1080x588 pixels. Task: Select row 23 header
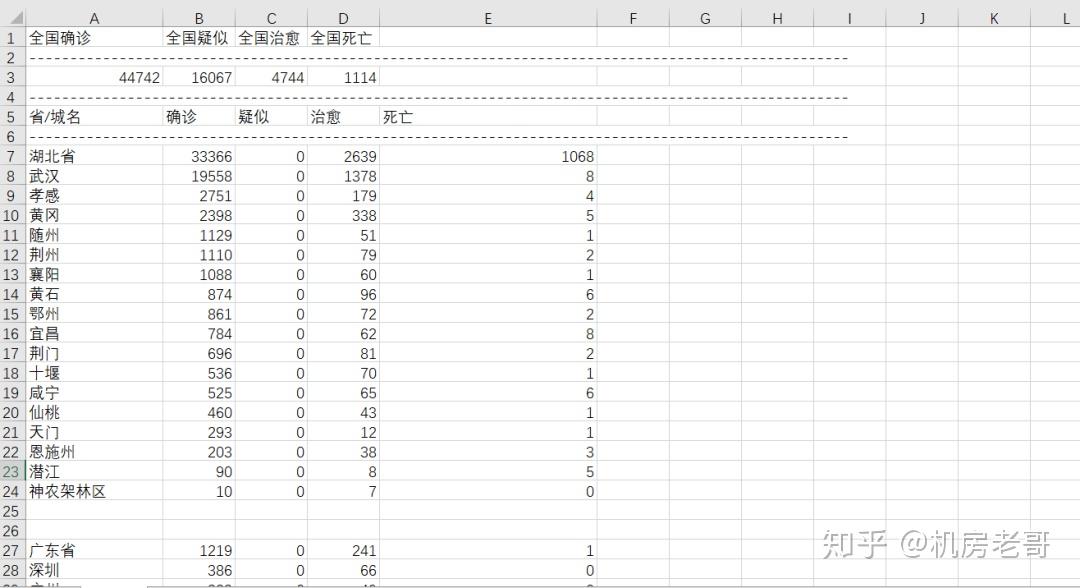coord(12,472)
